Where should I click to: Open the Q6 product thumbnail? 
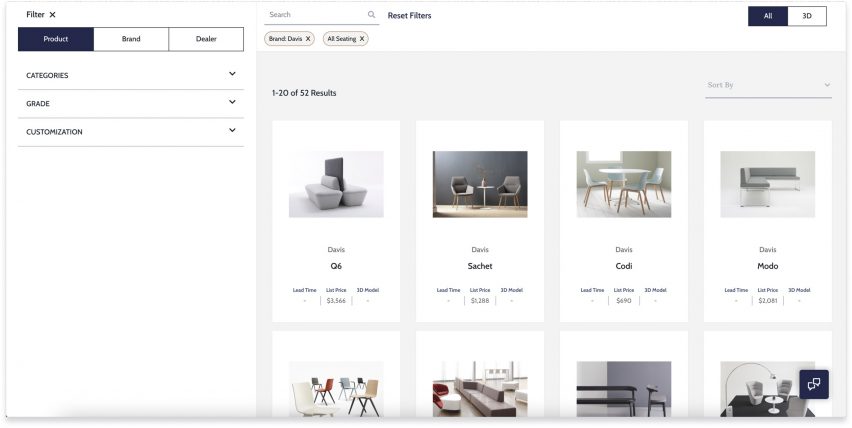(336, 184)
